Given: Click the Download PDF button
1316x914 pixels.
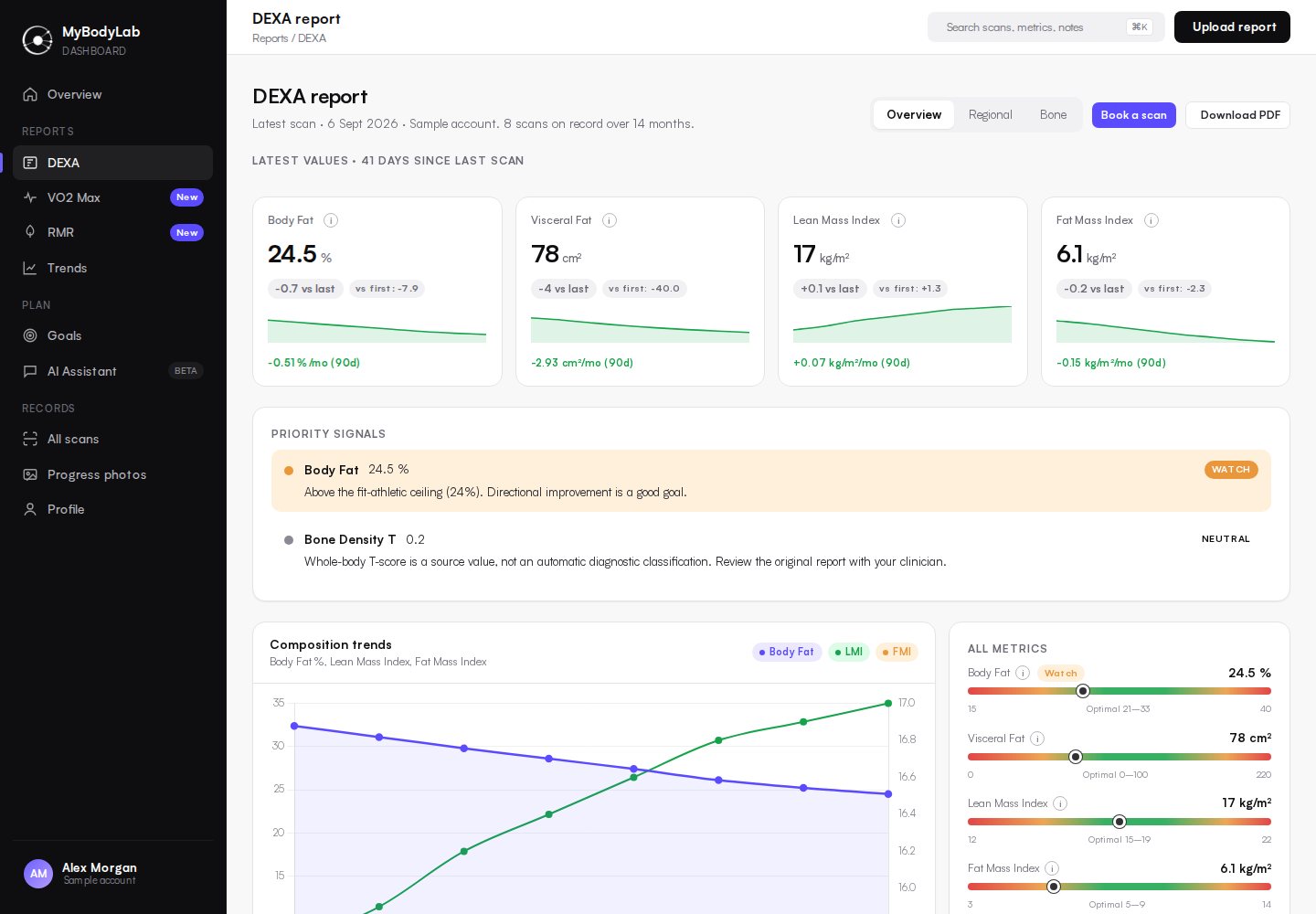Looking at the screenshot, I should (x=1237, y=115).
